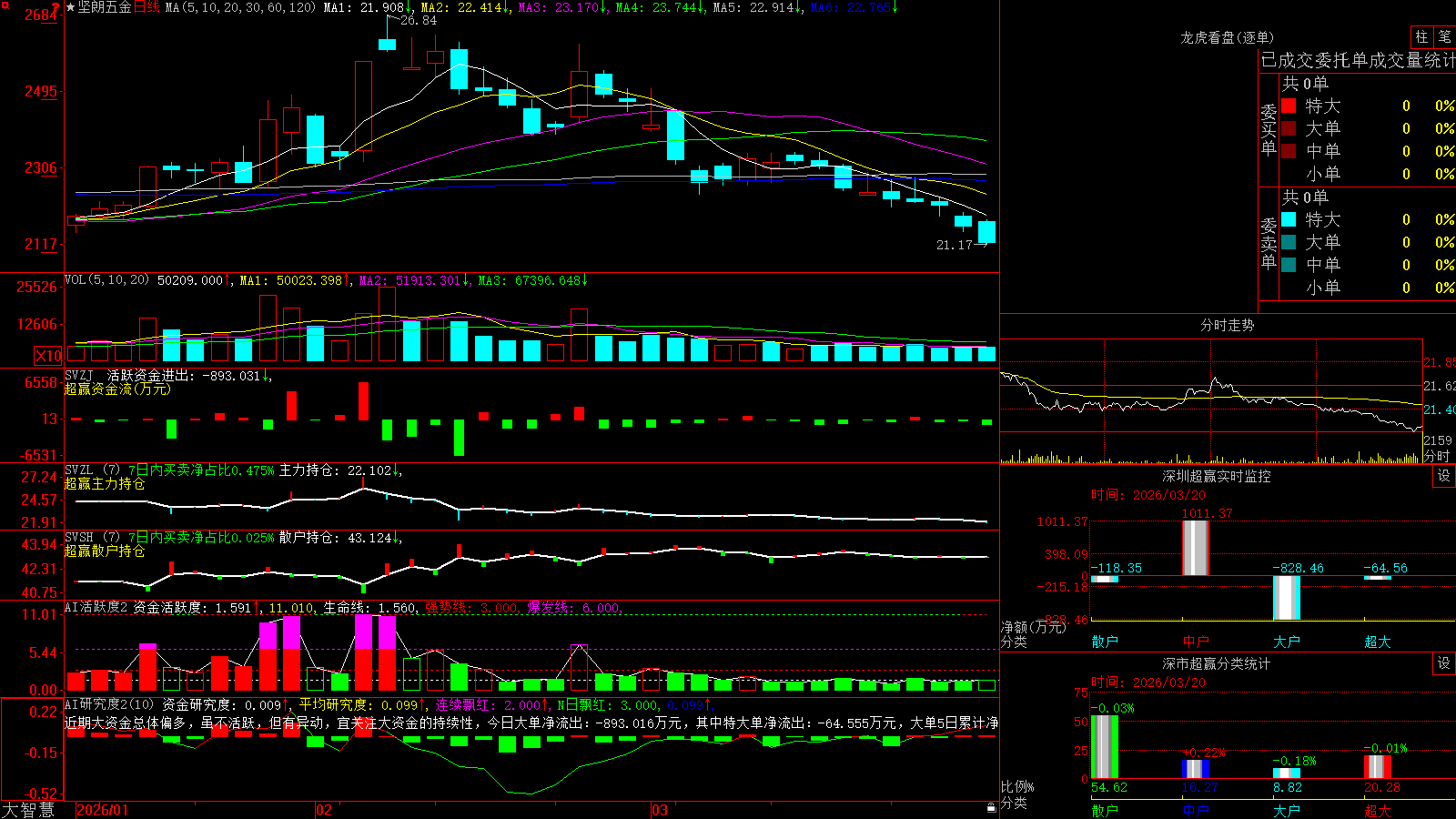Image resolution: width=1456 pixels, height=819 pixels.
Task: Click teal 中单 swatch in 委卖单
Action: point(1289,265)
